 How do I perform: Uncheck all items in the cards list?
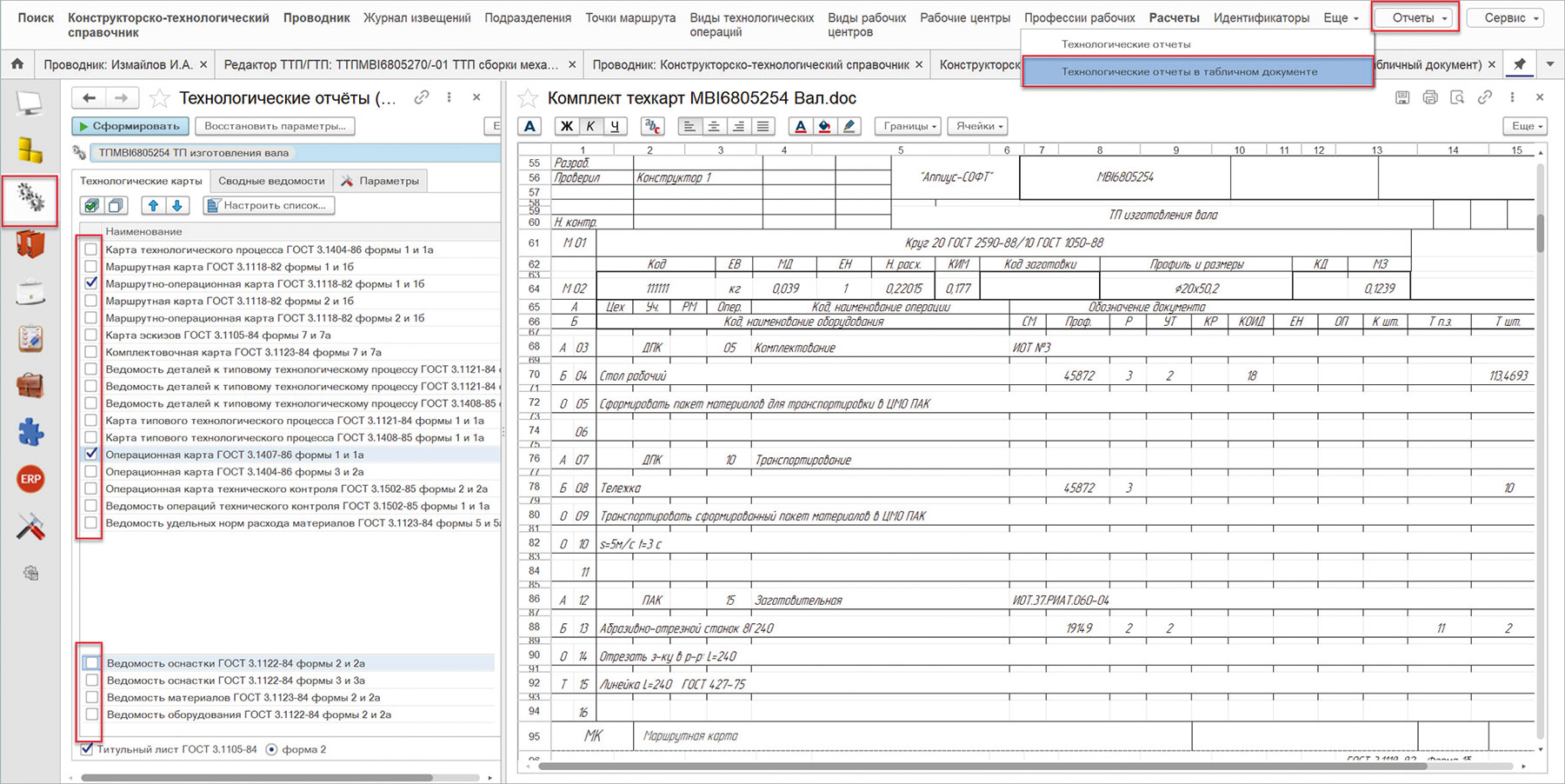(116, 205)
